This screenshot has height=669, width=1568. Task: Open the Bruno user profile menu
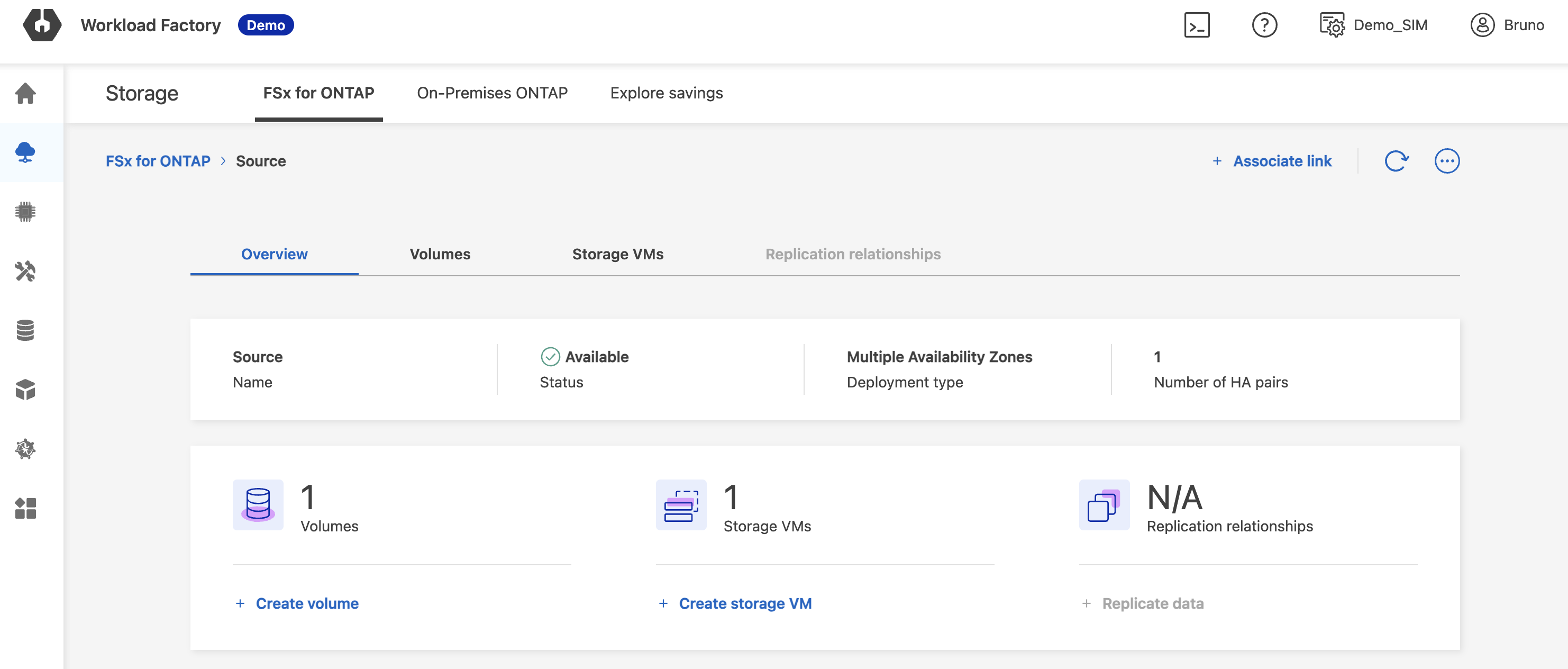pos(1507,25)
